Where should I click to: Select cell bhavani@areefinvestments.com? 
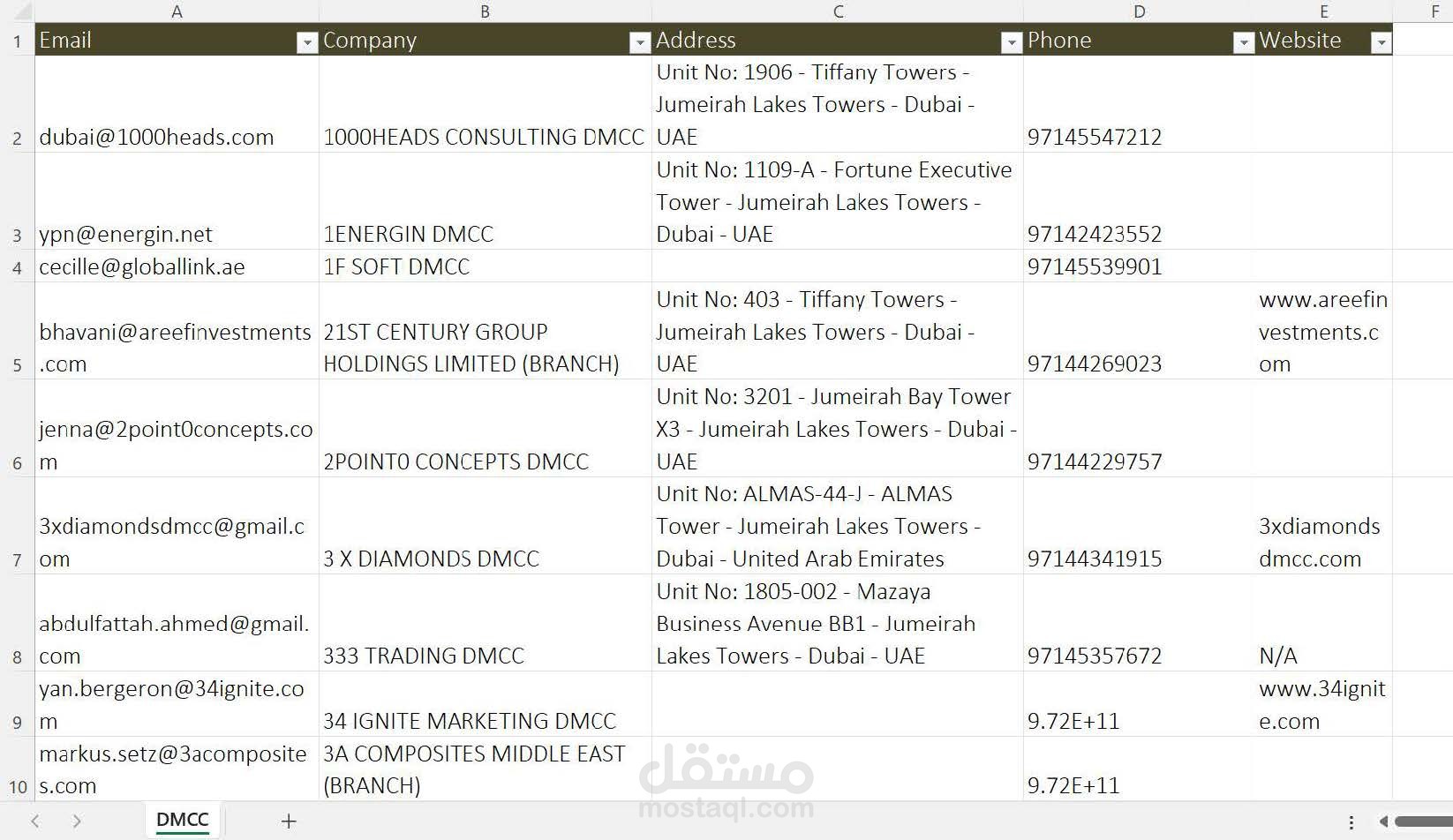pyautogui.click(x=177, y=331)
